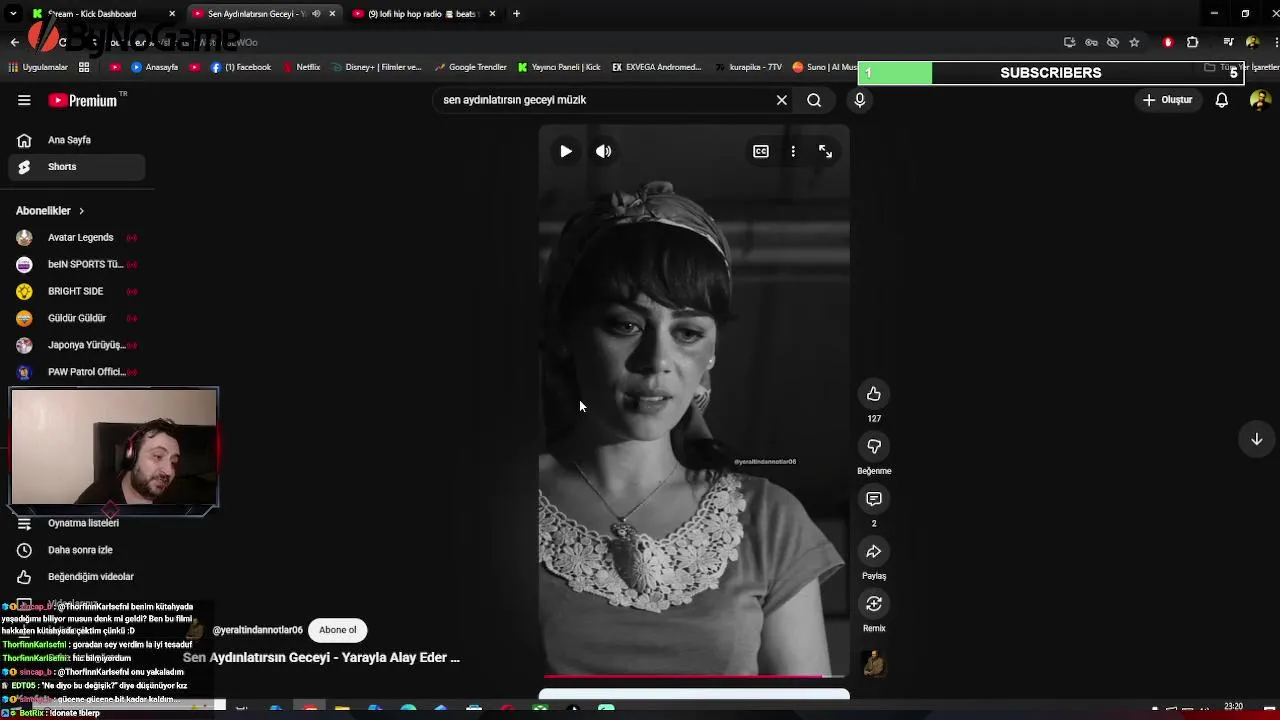Expand the Short to fullscreen
The width and height of the screenshot is (1280, 720).
[x=825, y=151]
